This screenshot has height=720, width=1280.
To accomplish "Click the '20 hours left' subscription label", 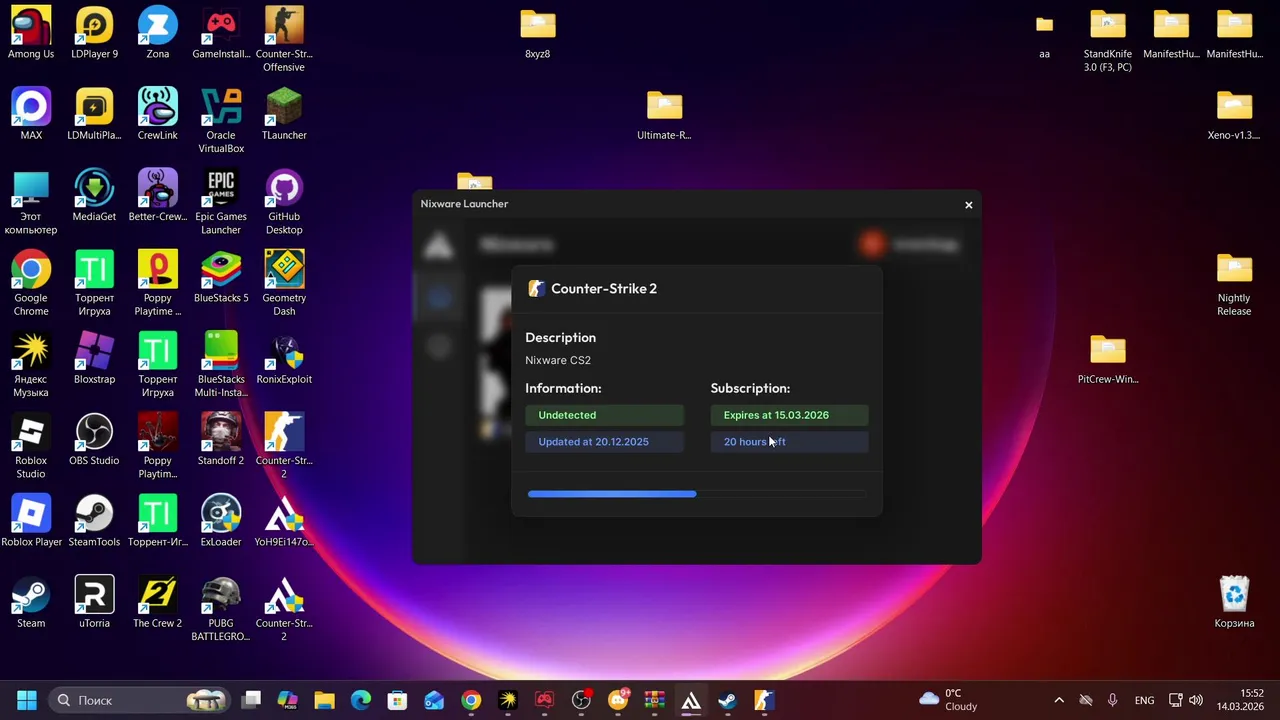I will [790, 442].
